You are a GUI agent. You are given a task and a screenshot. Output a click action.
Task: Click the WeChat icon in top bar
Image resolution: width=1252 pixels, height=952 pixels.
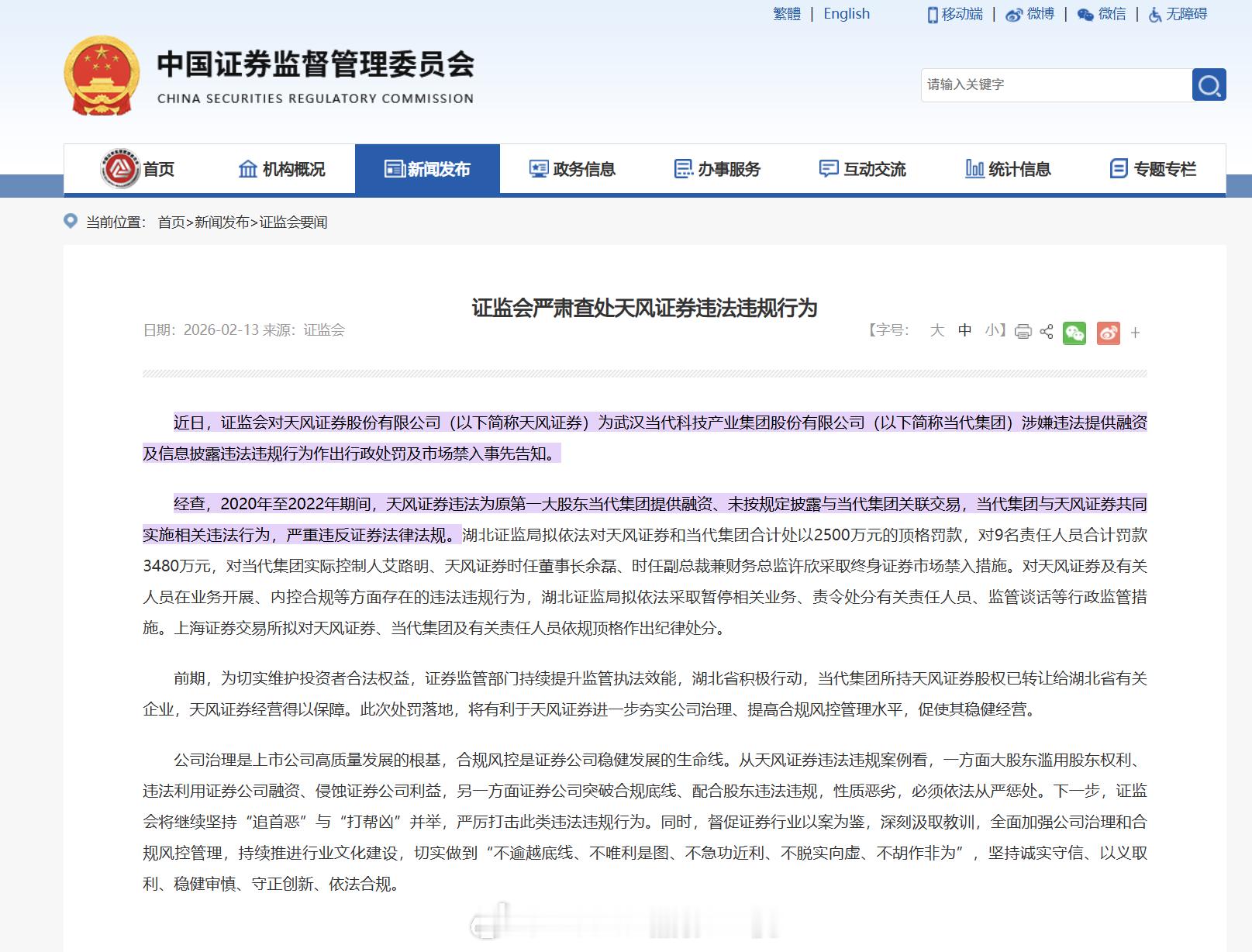[1085, 15]
